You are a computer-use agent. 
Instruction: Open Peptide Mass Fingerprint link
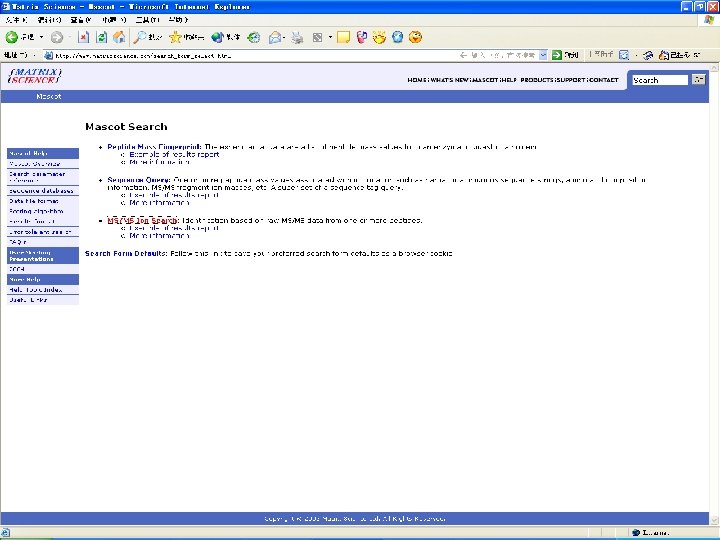154,147
